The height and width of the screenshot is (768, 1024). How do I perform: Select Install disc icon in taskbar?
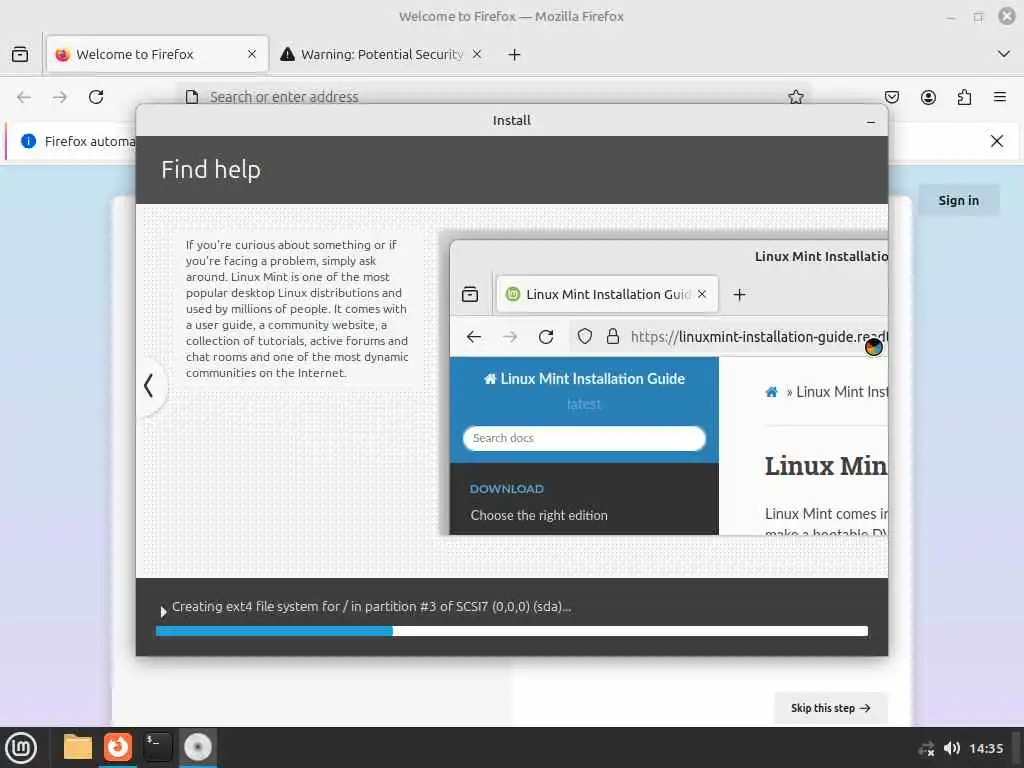[197, 747]
